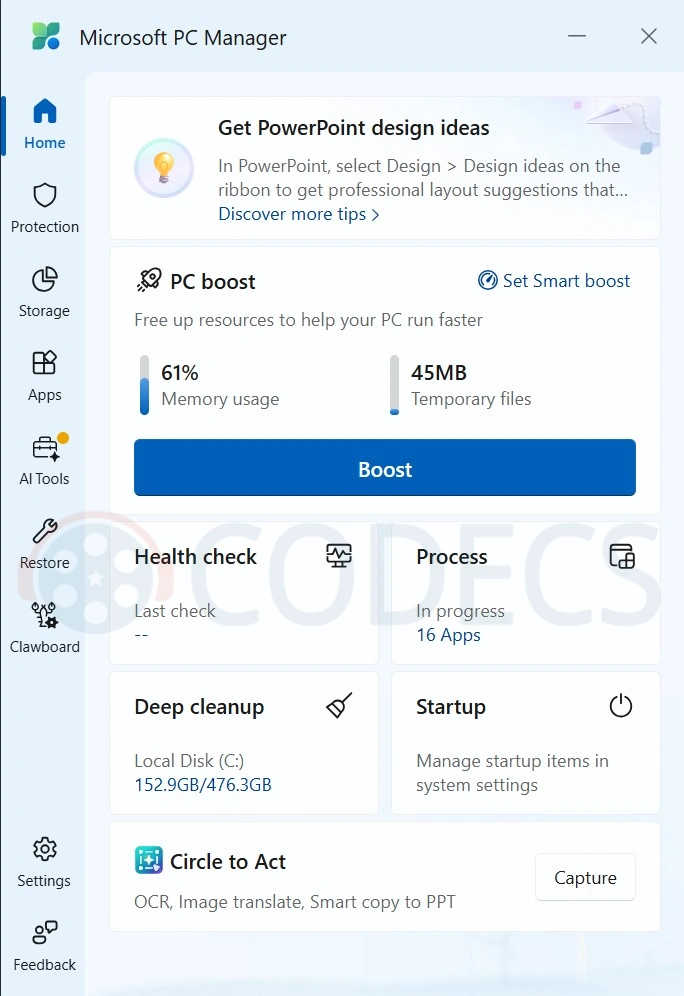Click the Local Disk (C:) label

[189, 761]
